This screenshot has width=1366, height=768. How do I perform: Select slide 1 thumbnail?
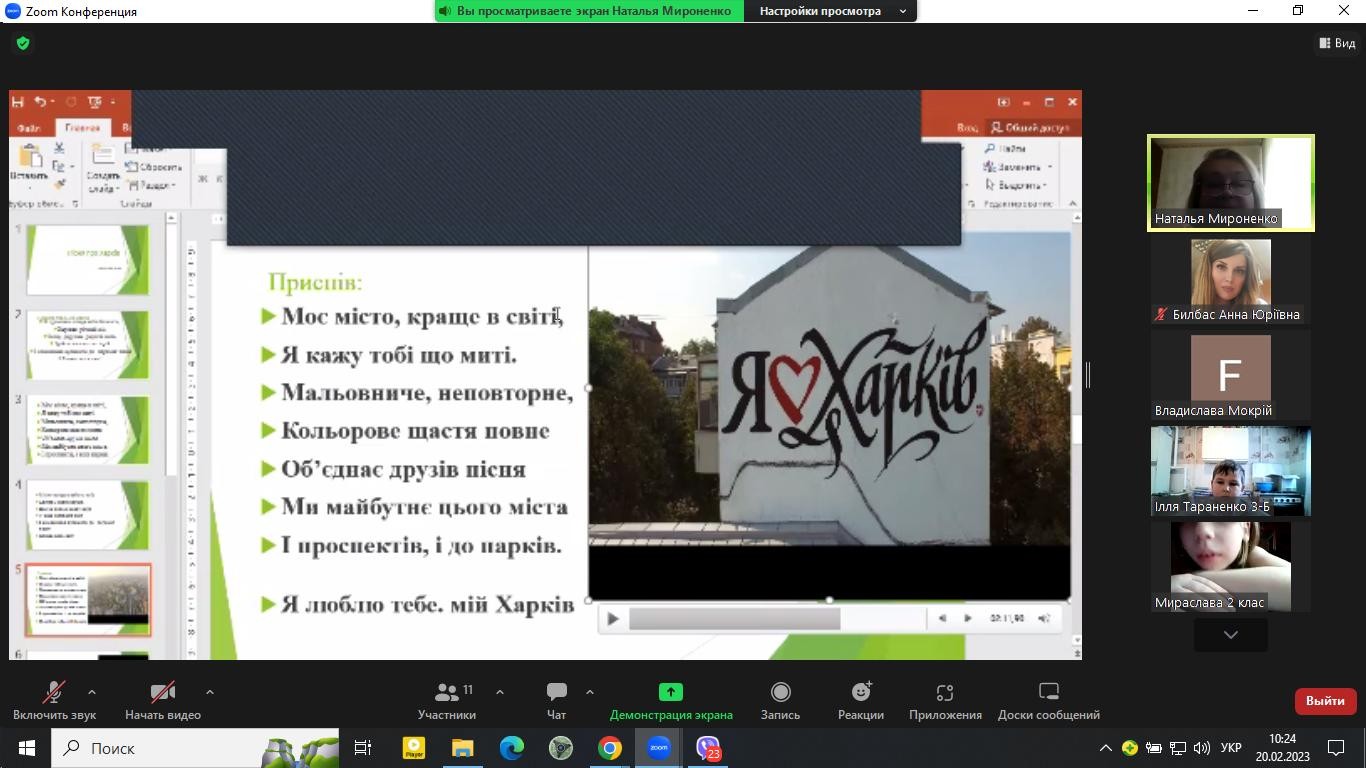coord(88,259)
